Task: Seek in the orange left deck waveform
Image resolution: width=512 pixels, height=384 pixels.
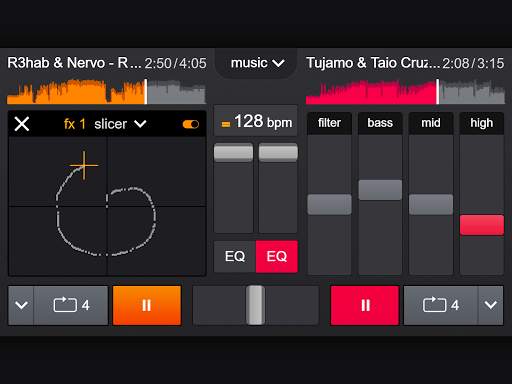Action: [106, 91]
